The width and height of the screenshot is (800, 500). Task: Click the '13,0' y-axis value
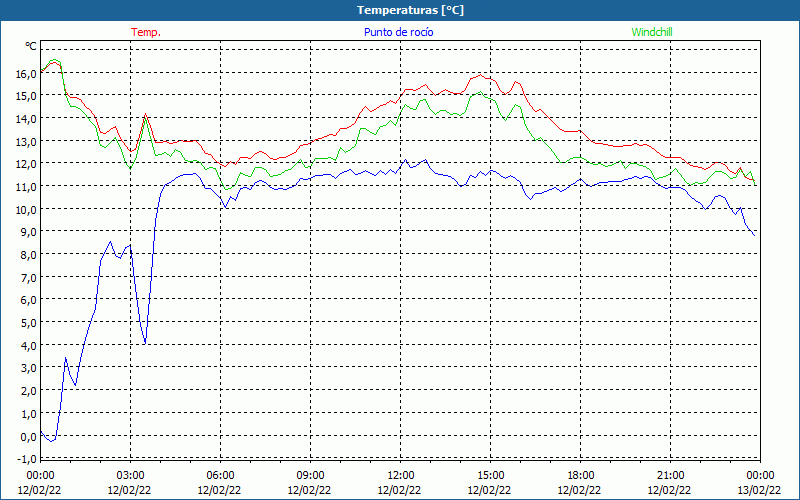tap(26, 141)
